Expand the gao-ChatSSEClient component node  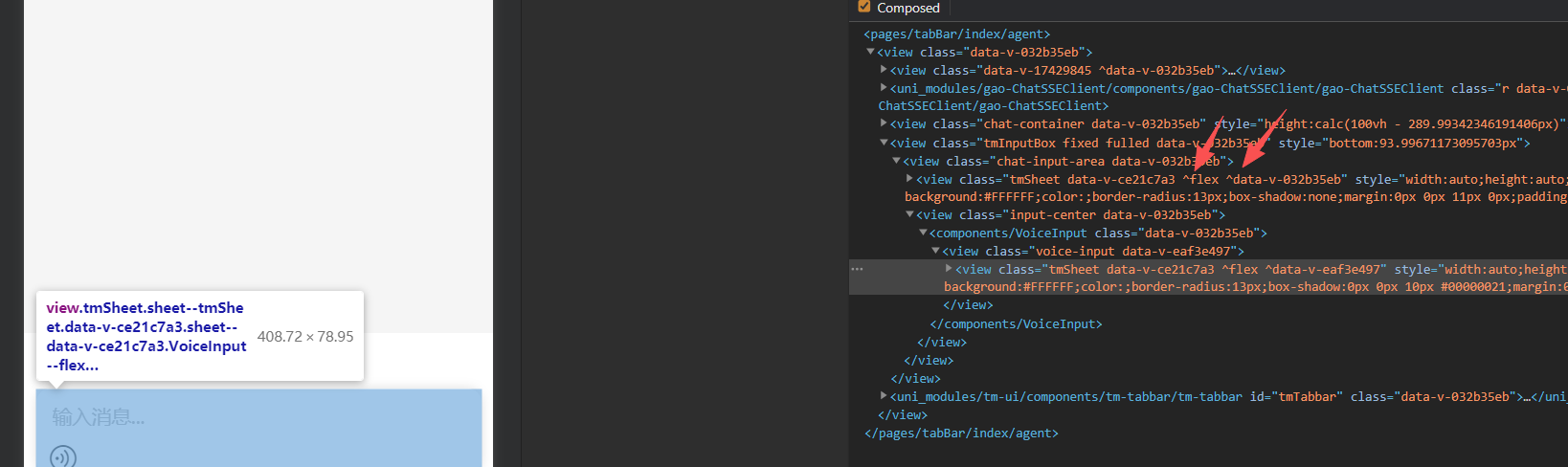coord(884,88)
